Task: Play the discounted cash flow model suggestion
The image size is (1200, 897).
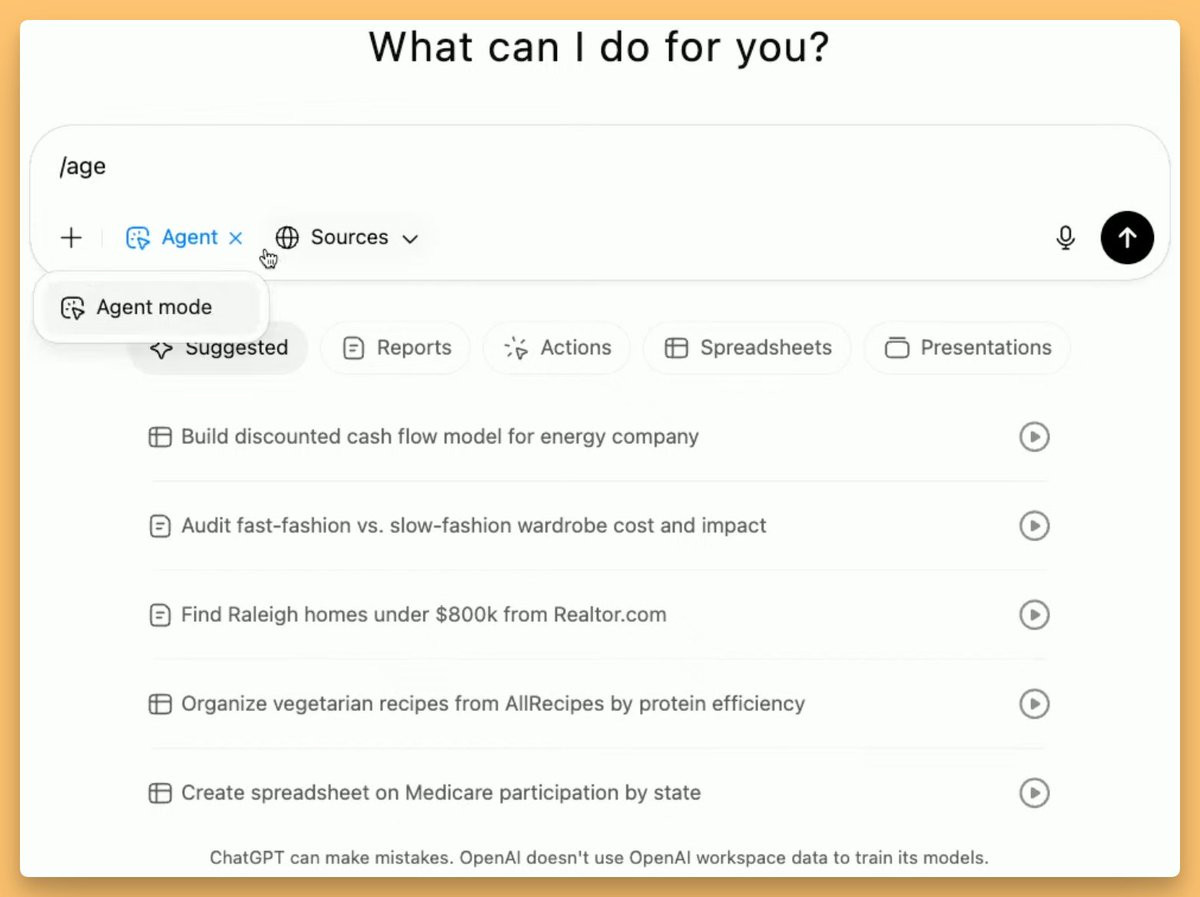Action: [1034, 437]
